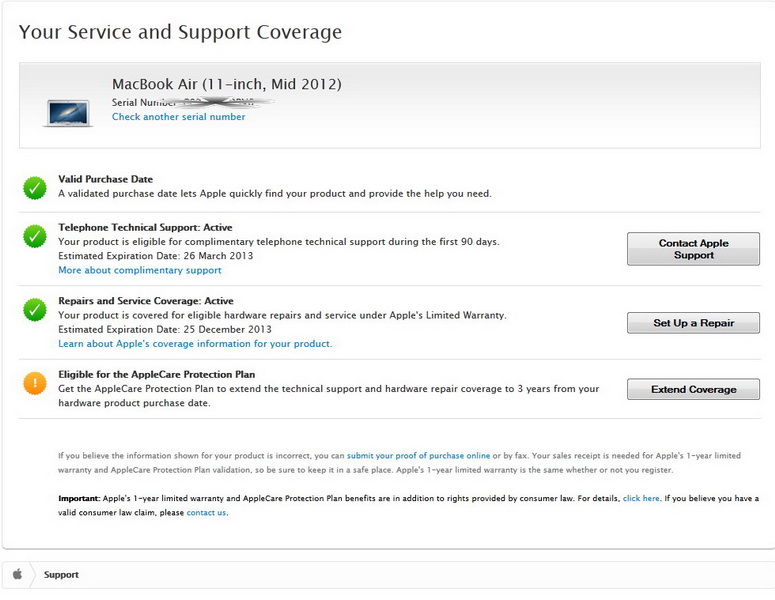Click green checkmark beside Telephone Technical Support

[35, 237]
